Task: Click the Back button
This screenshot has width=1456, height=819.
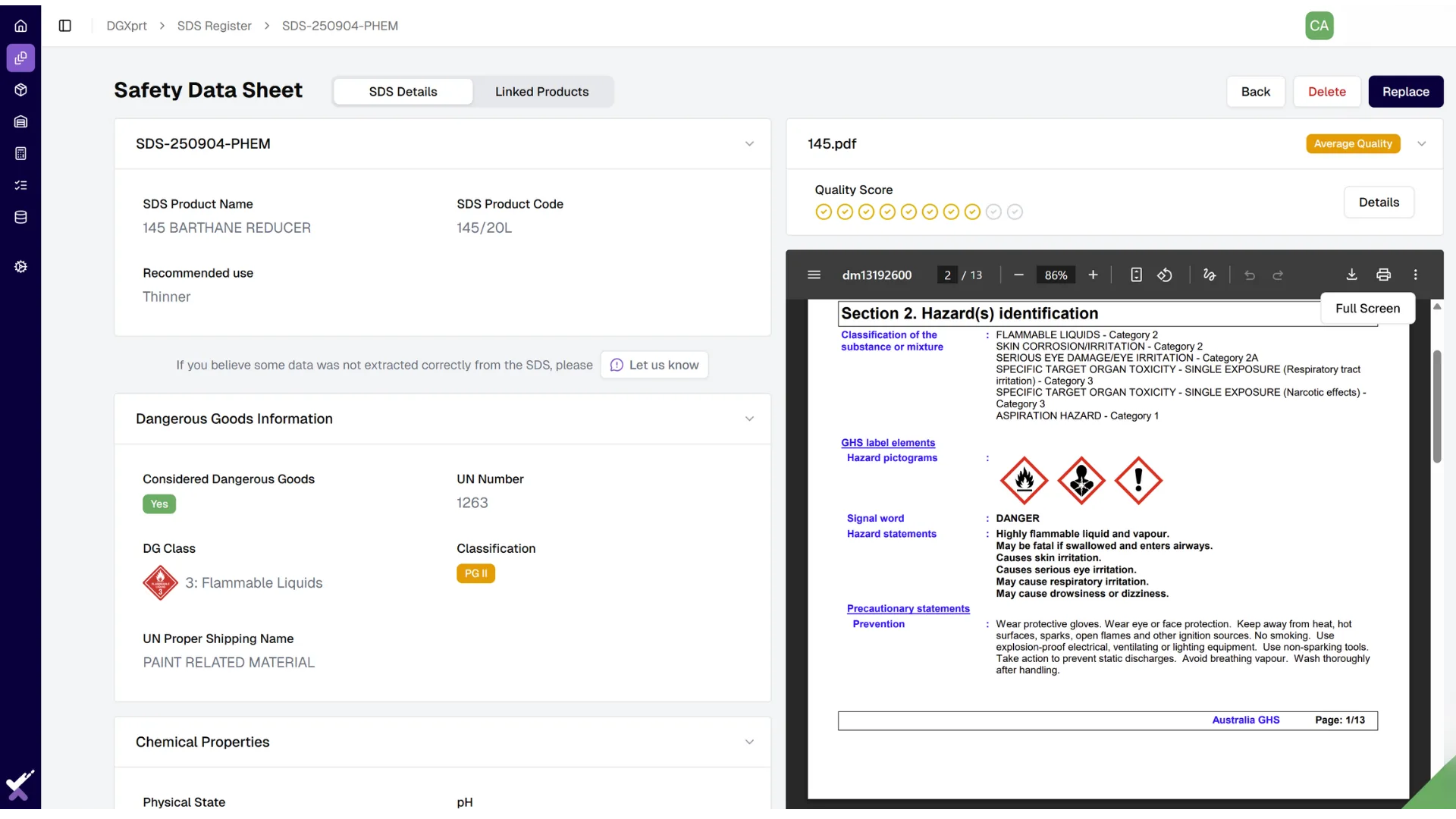Action: coord(1255,92)
